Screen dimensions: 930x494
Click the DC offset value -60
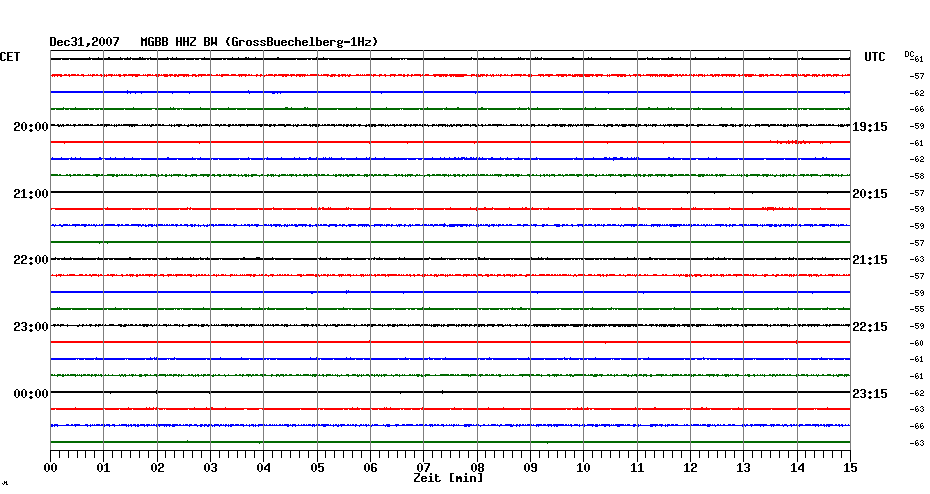coord(917,343)
